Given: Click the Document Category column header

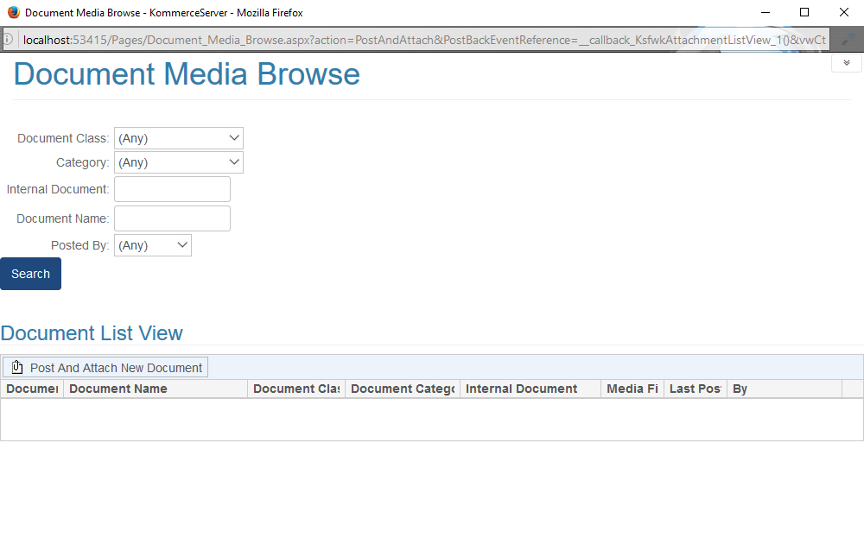Looking at the screenshot, I should coord(402,389).
